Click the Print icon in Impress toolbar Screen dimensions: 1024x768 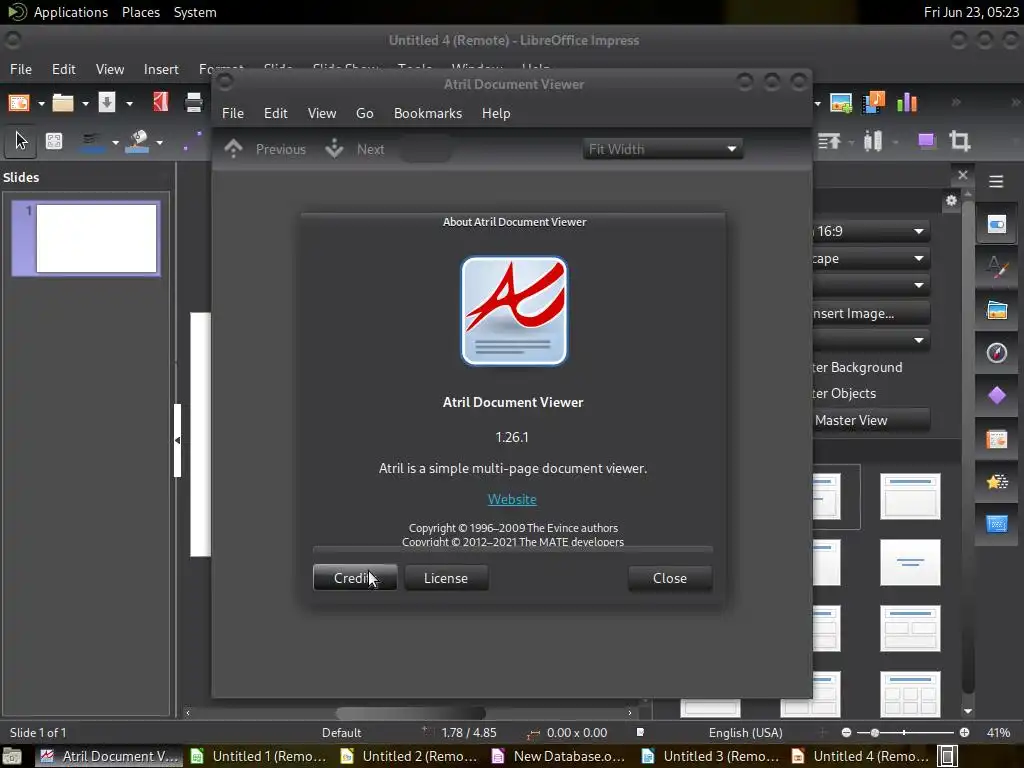pyautogui.click(x=193, y=102)
